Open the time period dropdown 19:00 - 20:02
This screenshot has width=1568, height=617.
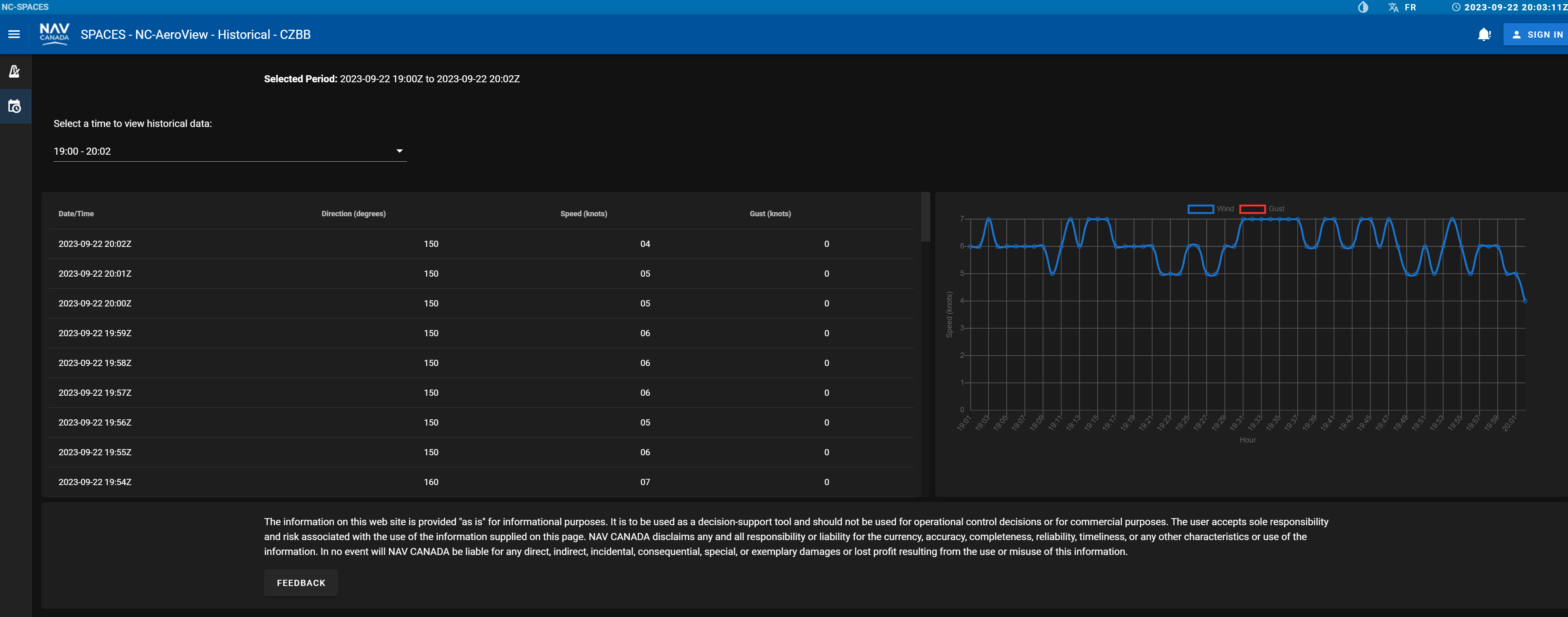229,151
